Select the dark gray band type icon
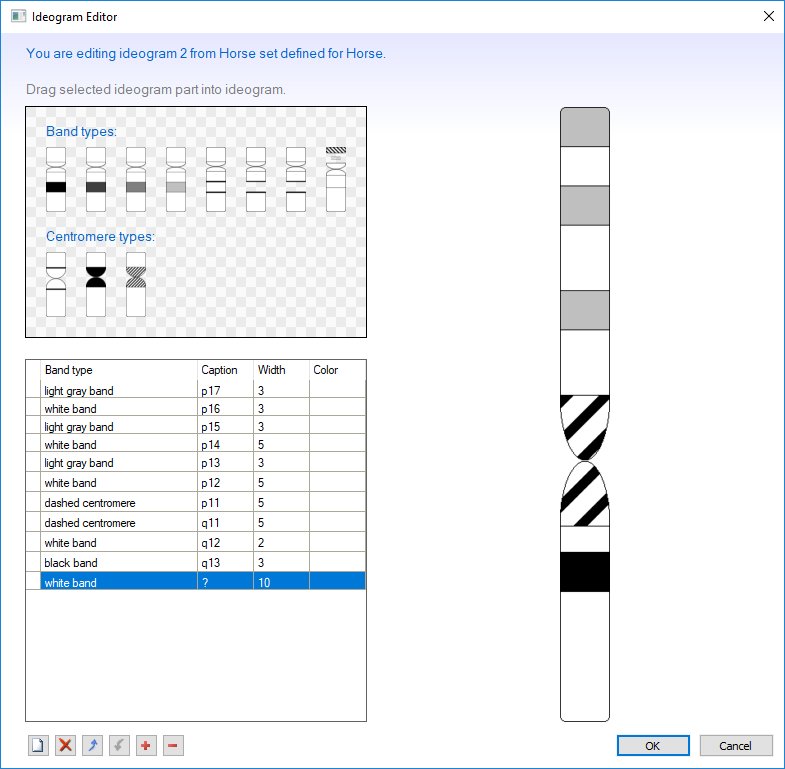Image resolution: width=785 pixels, height=769 pixels. 96,179
